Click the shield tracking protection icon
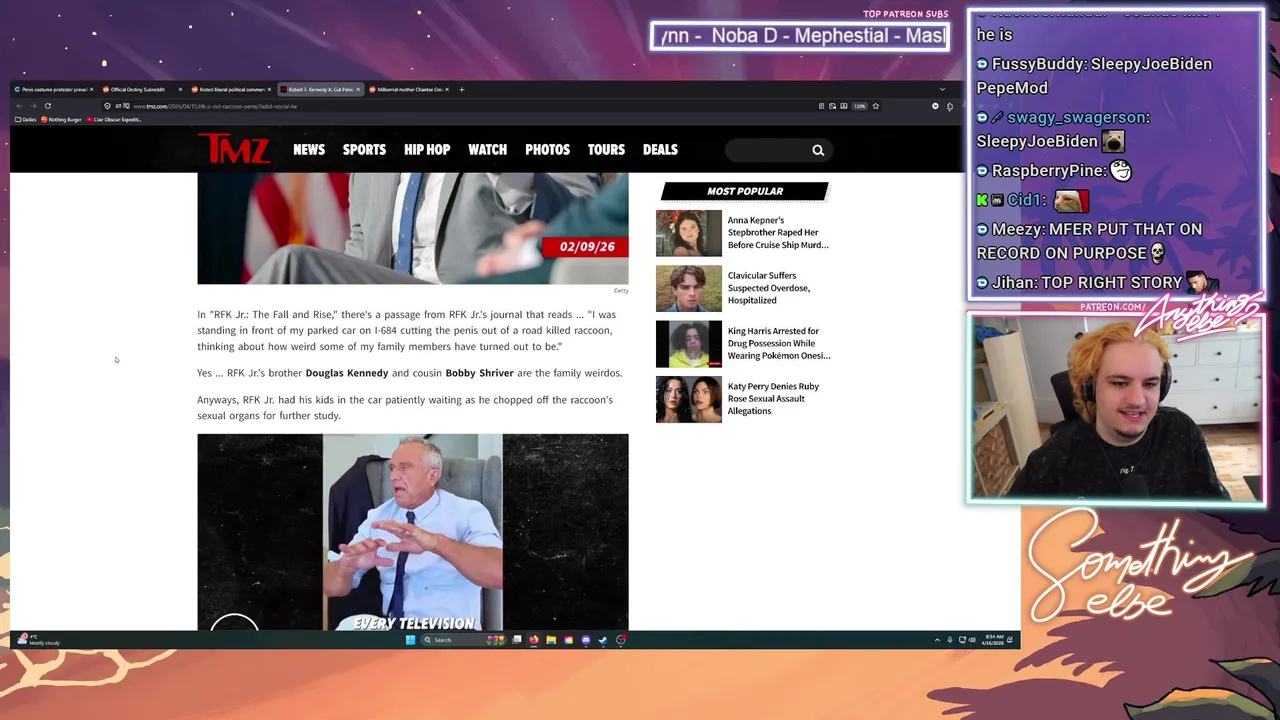Screen dimensions: 1280x720 [x=107, y=106]
